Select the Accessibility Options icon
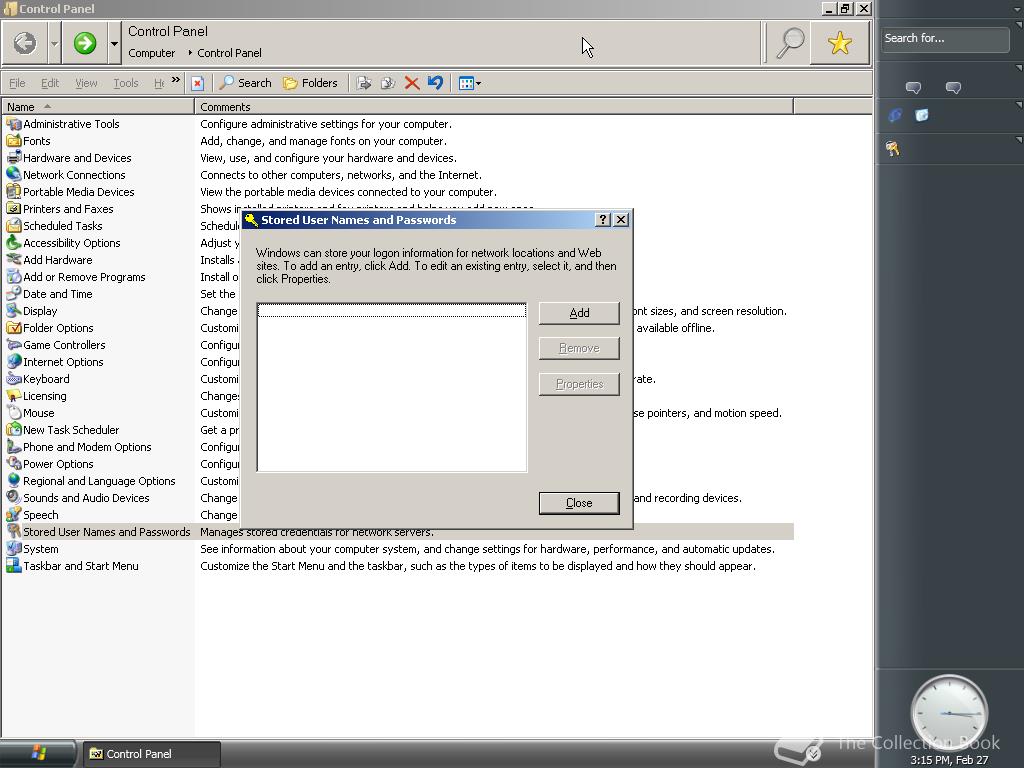 tap(14, 242)
